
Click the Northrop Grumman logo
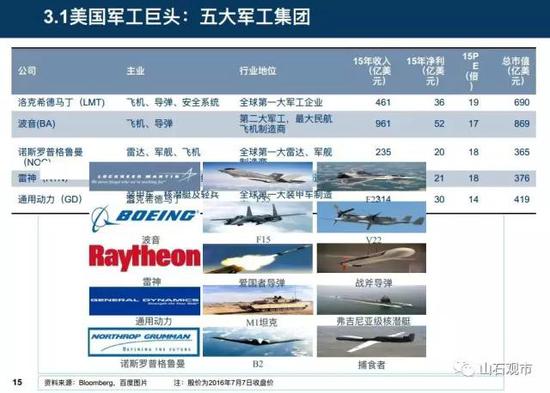(144, 342)
